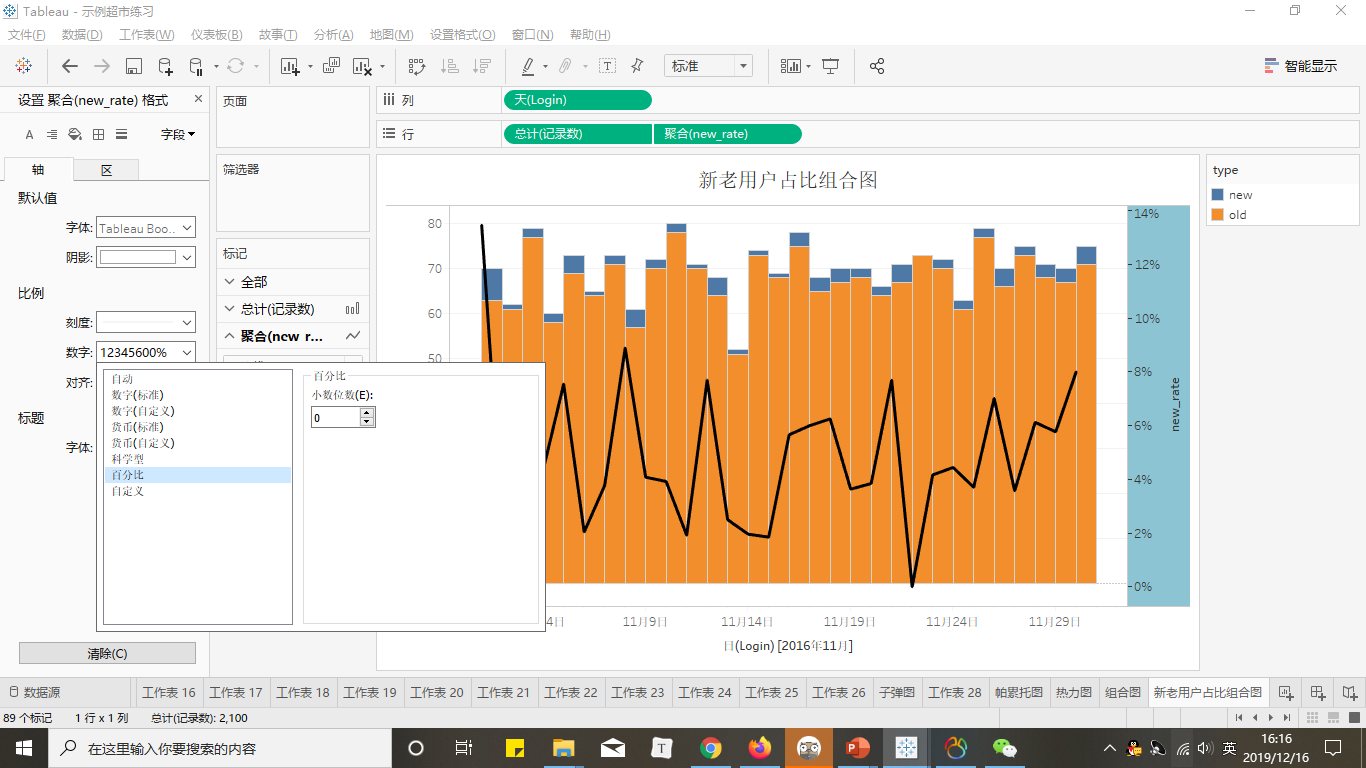Click the new worksheet toolbar icon

click(290, 66)
